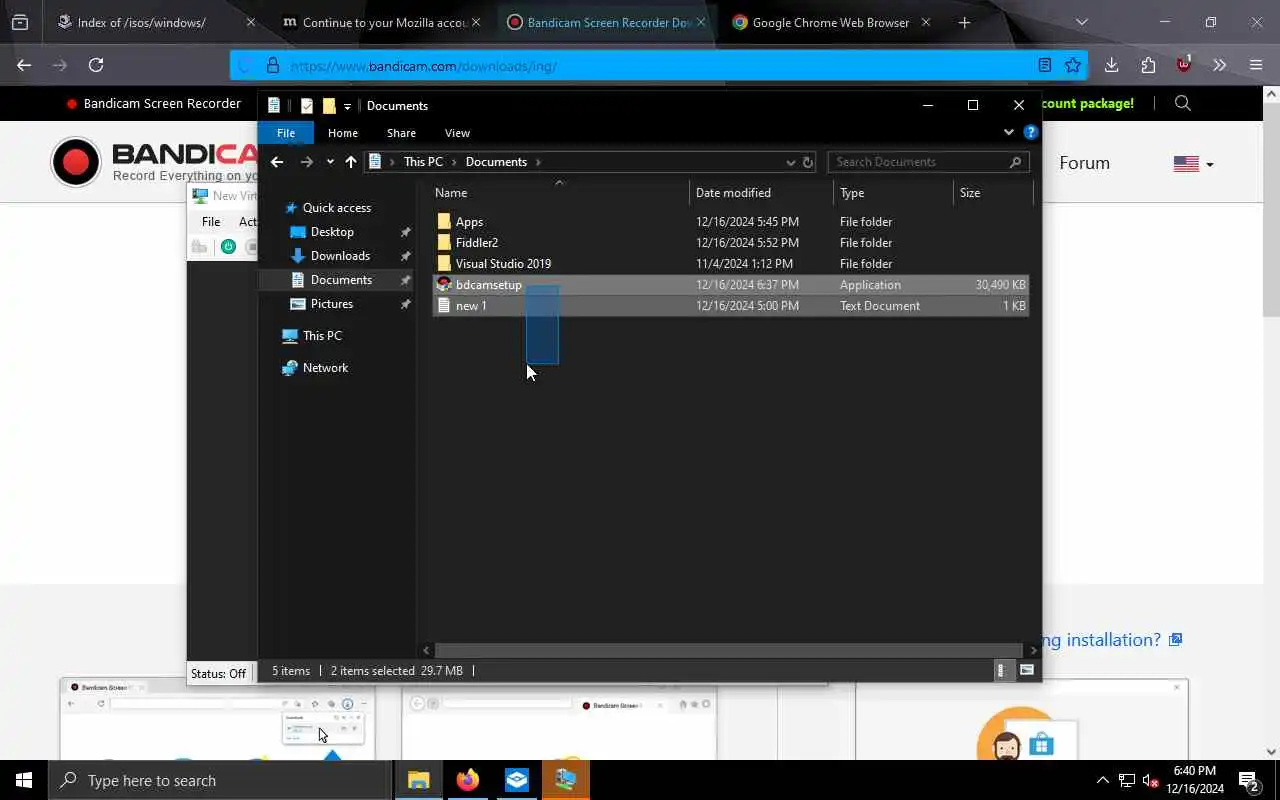Image resolution: width=1280 pixels, height=800 pixels.
Task: Bookmark this page with the star
Action: 1073,65
